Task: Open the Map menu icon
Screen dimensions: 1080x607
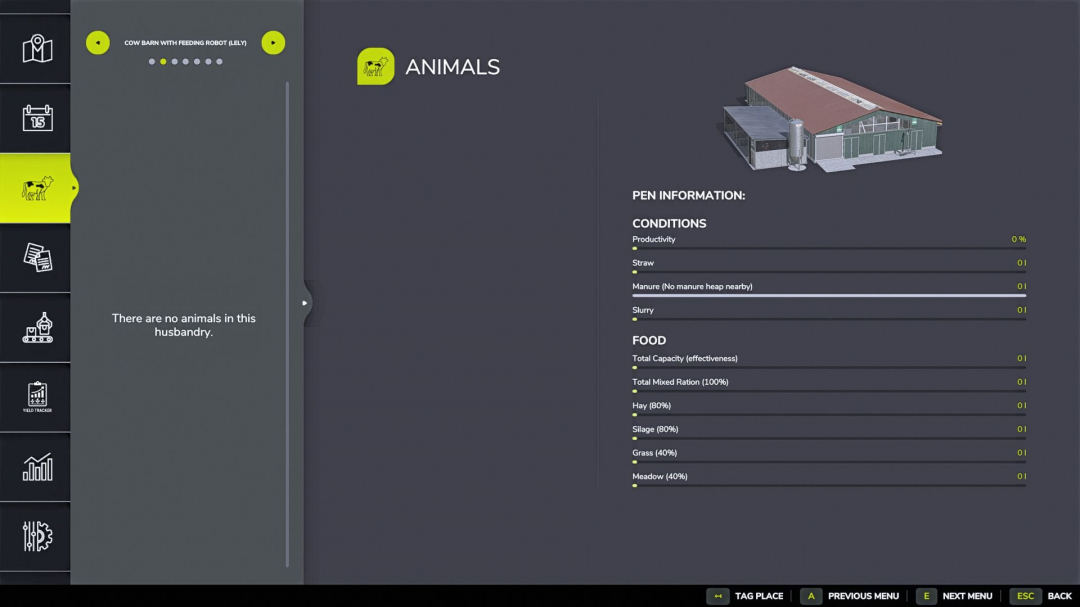Action: [x=37, y=49]
